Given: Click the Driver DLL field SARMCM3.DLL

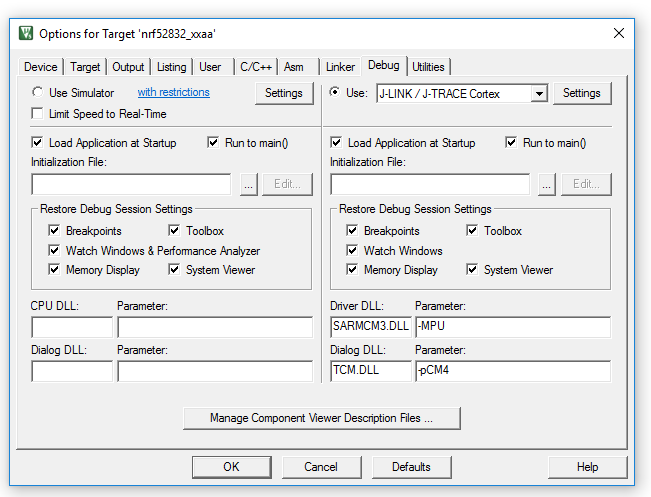Looking at the screenshot, I should (x=371, y=327).
